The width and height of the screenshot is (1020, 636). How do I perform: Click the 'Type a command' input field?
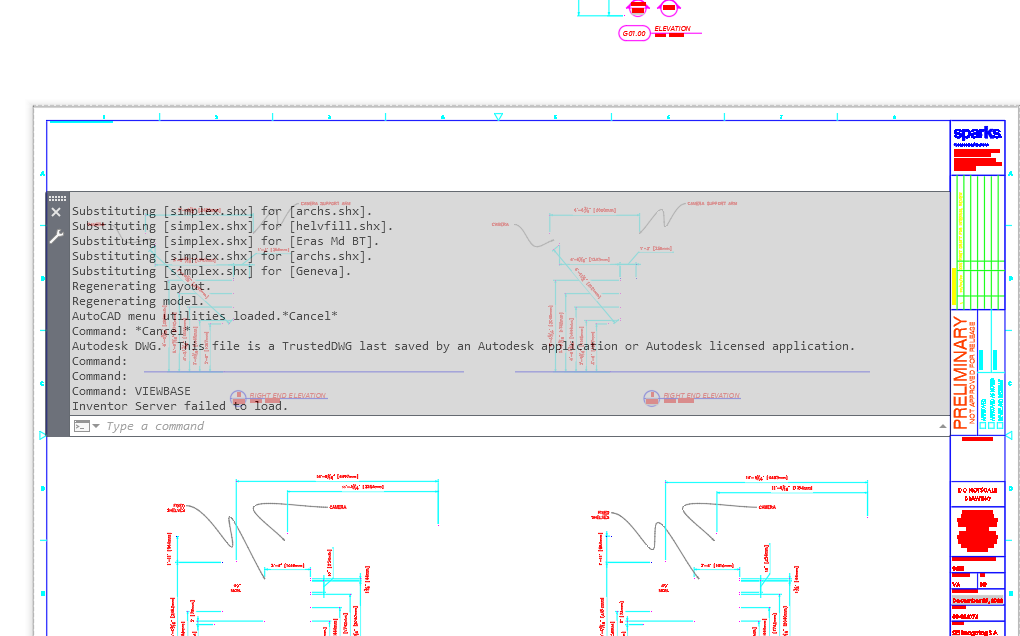click(500, 426)
